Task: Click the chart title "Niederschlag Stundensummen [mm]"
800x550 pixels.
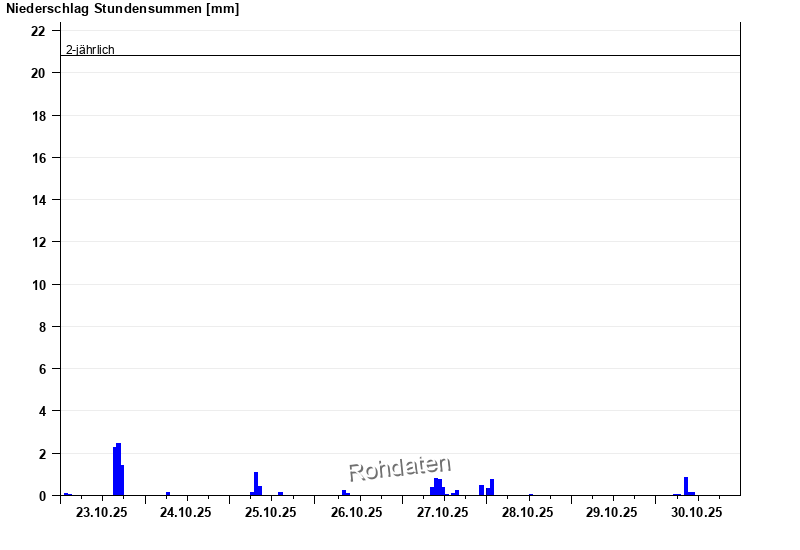Action: pos(123,9)
